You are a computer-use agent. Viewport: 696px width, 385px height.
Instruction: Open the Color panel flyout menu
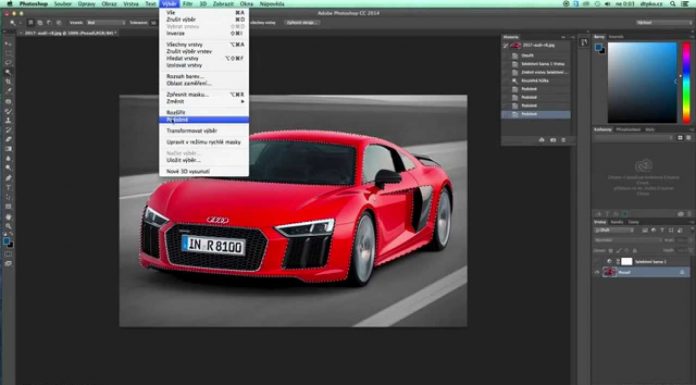click(x=692, y=37)
